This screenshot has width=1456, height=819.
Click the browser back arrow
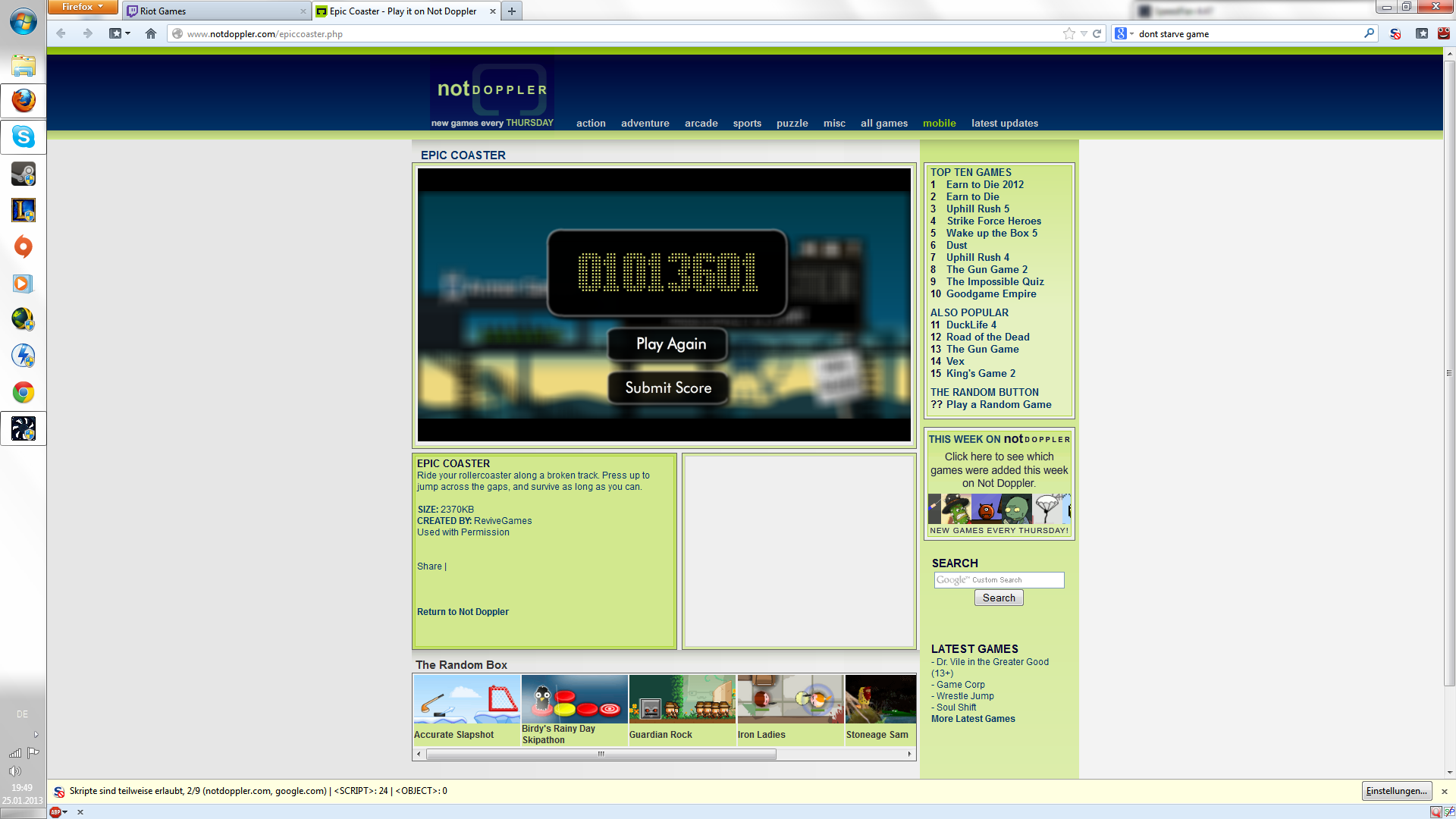click(x=61, y=33)
